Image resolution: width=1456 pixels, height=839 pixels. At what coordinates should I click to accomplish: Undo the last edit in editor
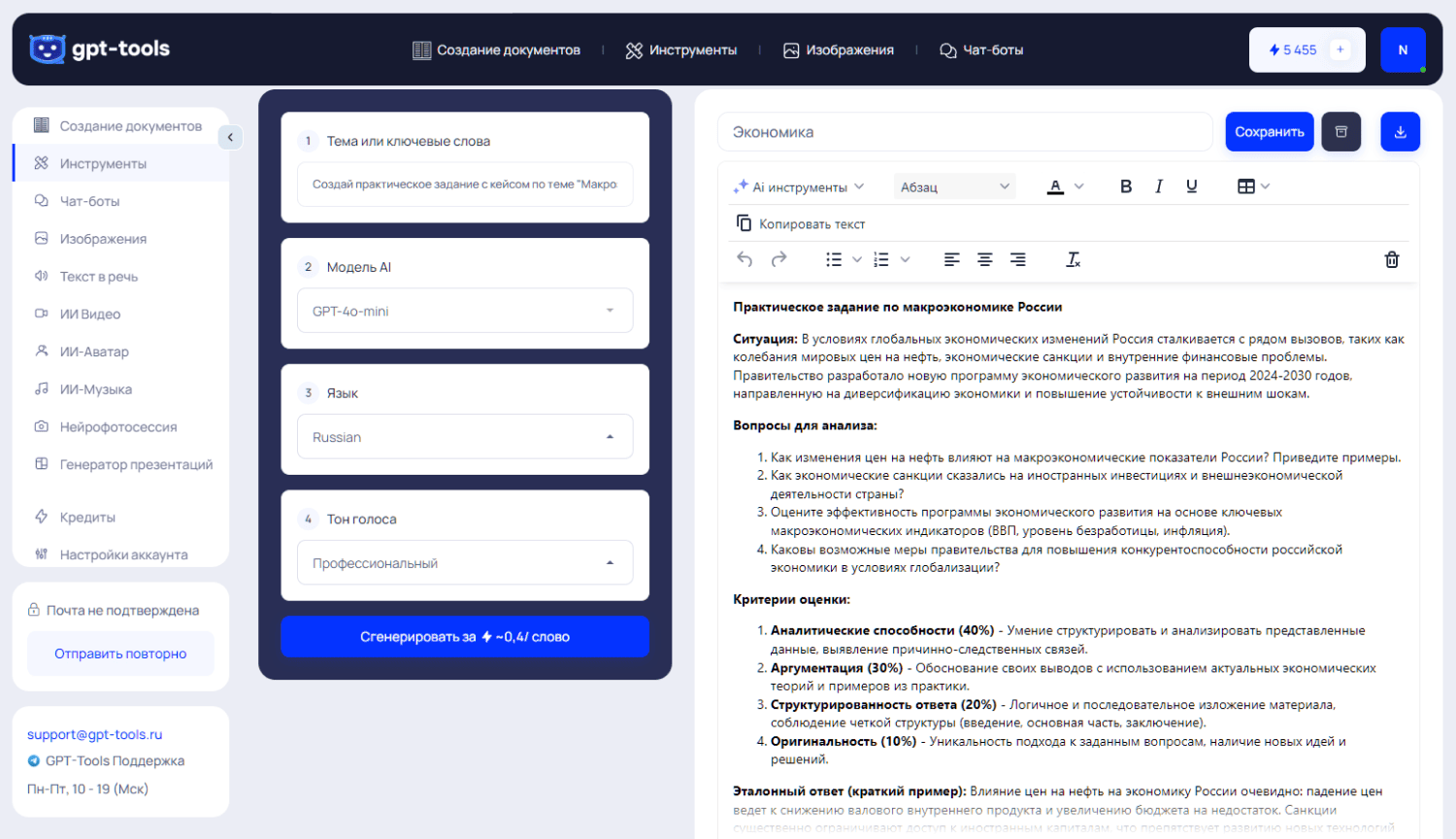click(745, 259)
